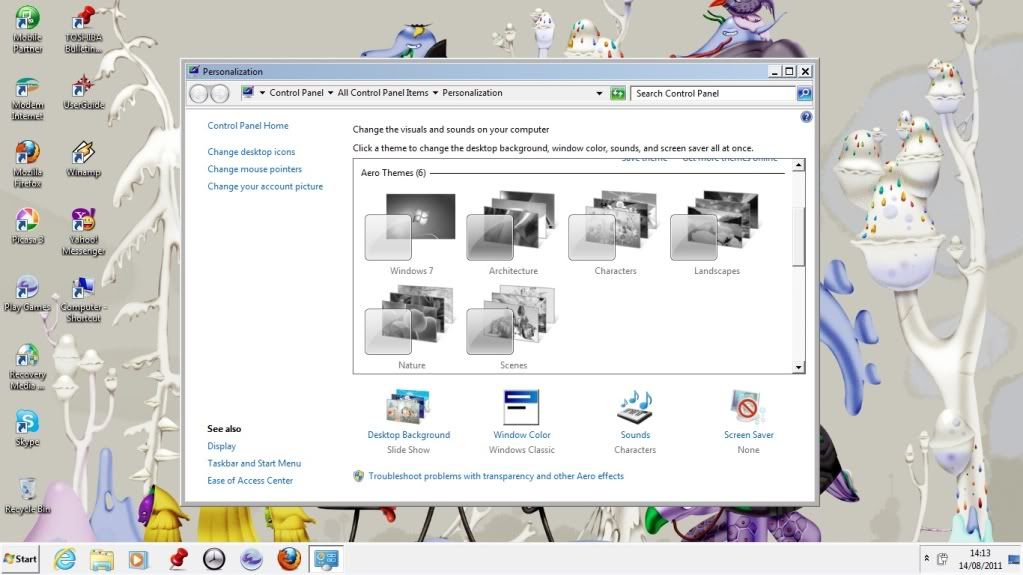Click the red pushpin taskbar icon
Image resolution: width=1023 pixels, height=575 pixels.
pyautogui.click(x=177, y=559)
